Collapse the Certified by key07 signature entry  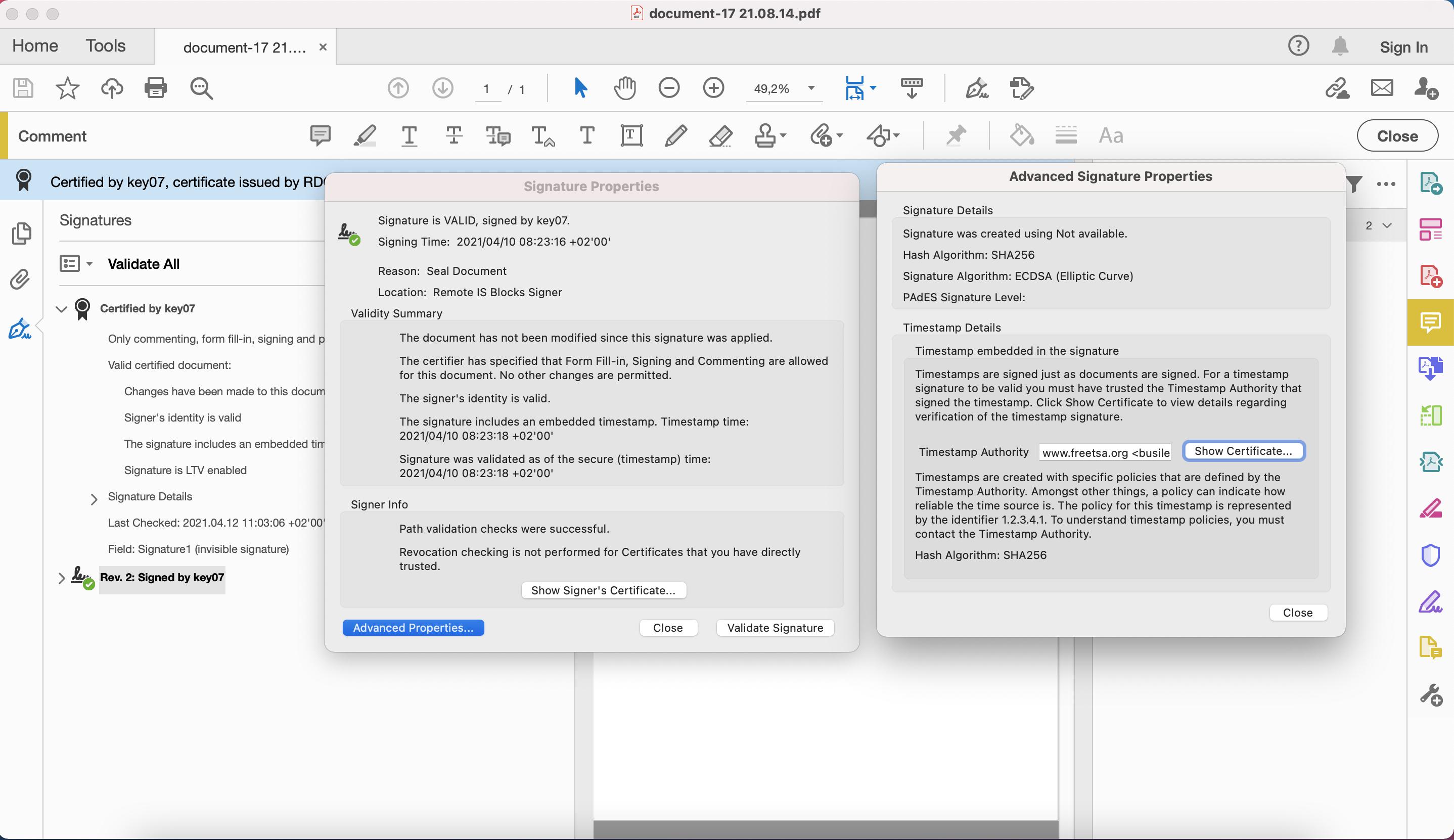[x=61, y=309]
